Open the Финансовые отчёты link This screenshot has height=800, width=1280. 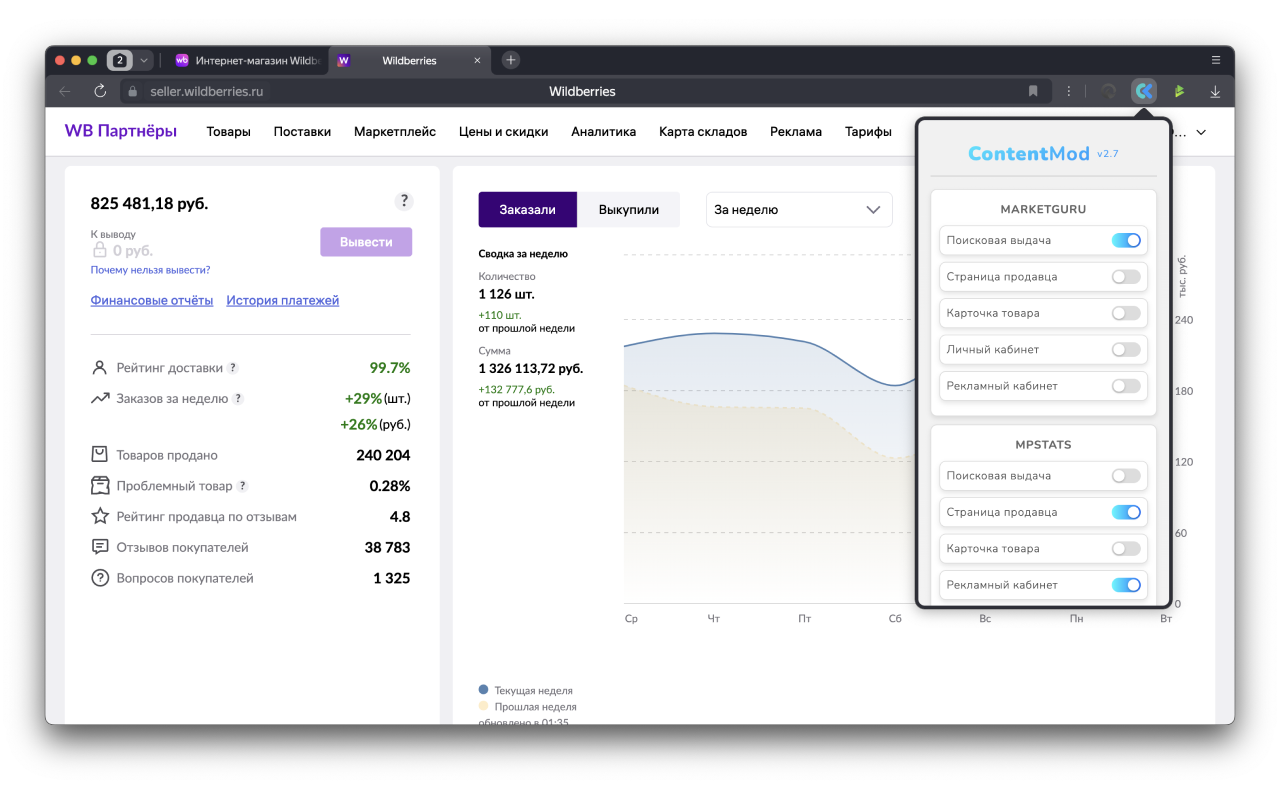pyautogui.click(x=152, y=300)
